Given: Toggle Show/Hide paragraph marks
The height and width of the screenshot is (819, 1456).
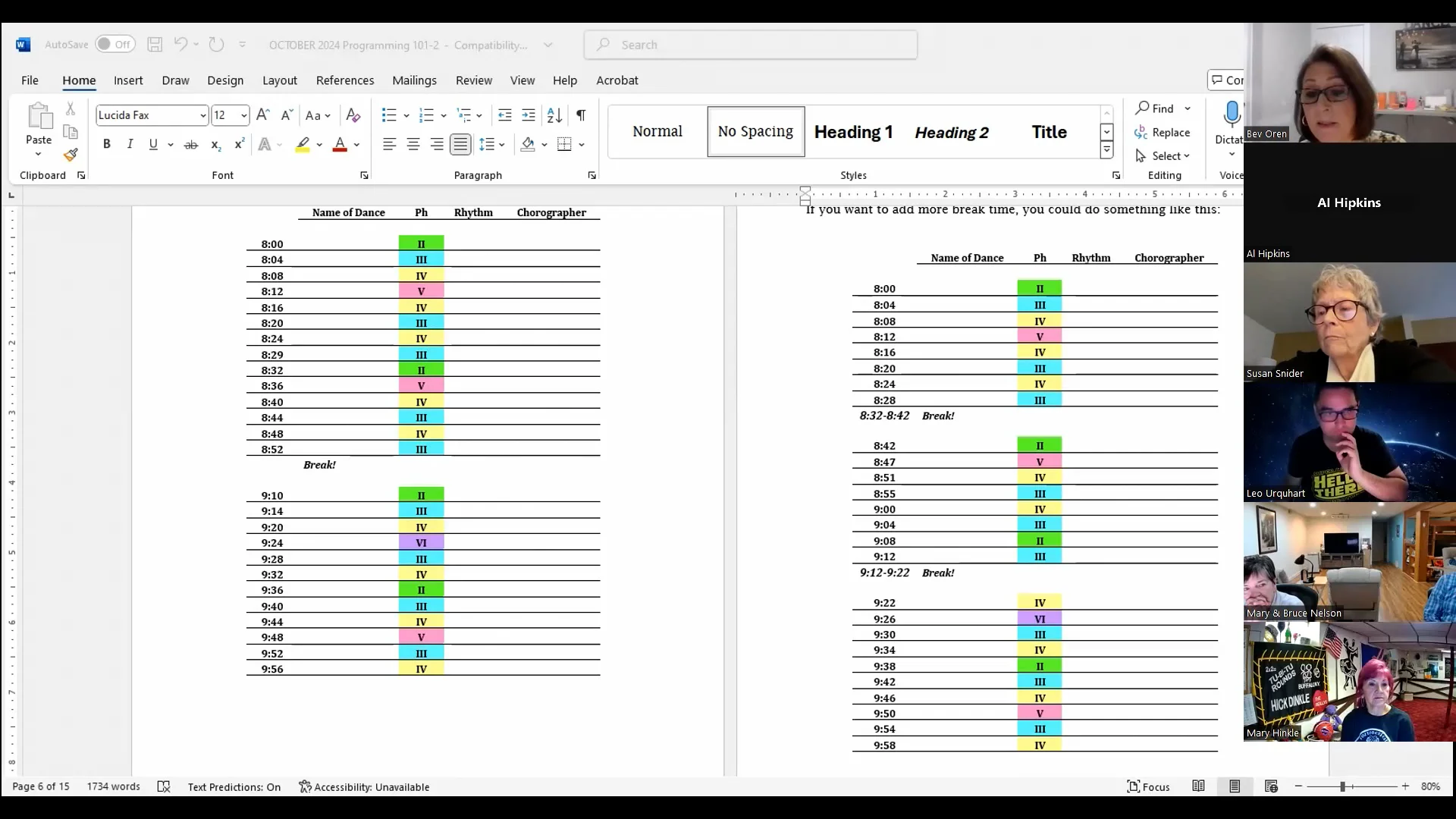Looking at the screenshot, I should pyautogui.click(x=581, y=115).
